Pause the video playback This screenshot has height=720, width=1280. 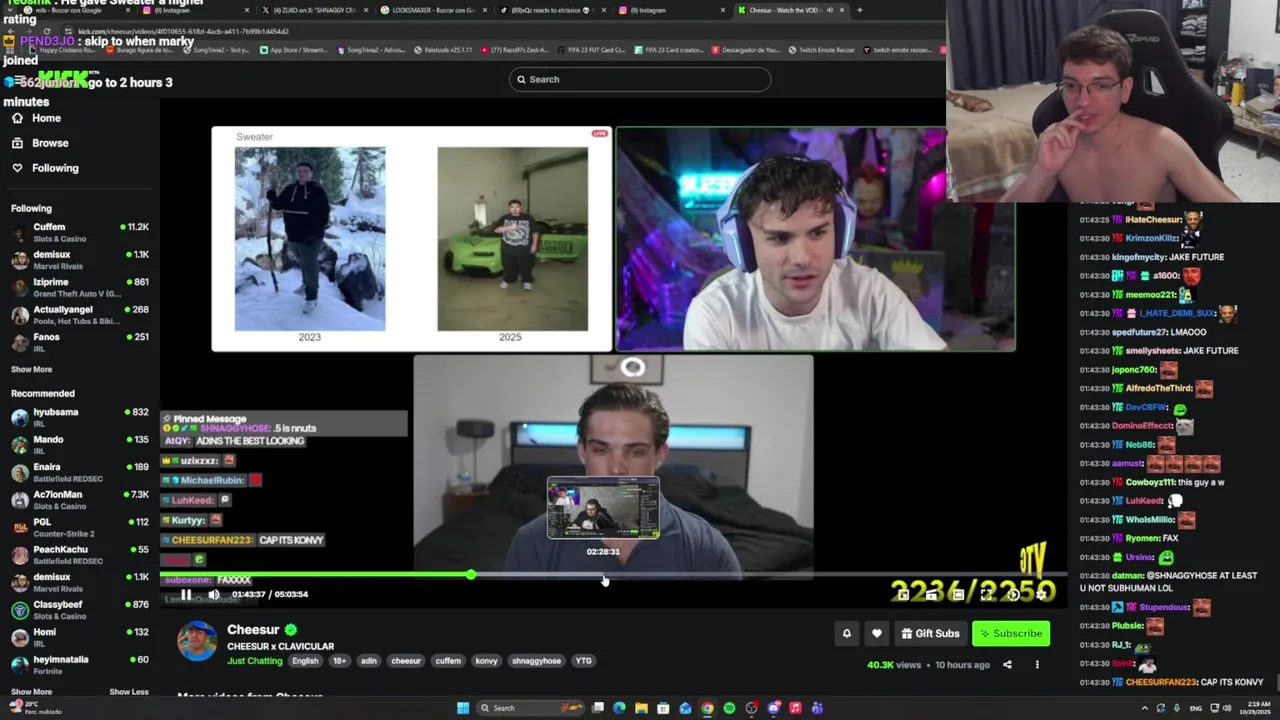coord(186,594)
